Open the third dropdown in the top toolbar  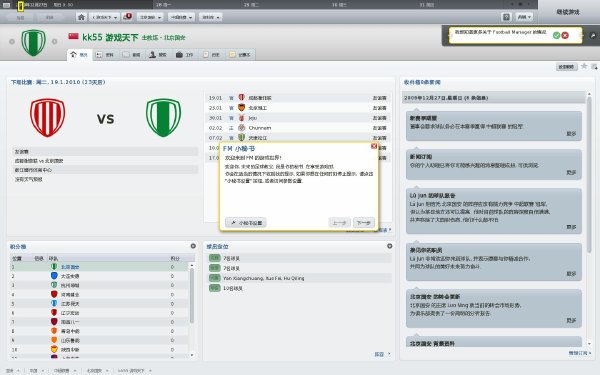tap(181, 17)
